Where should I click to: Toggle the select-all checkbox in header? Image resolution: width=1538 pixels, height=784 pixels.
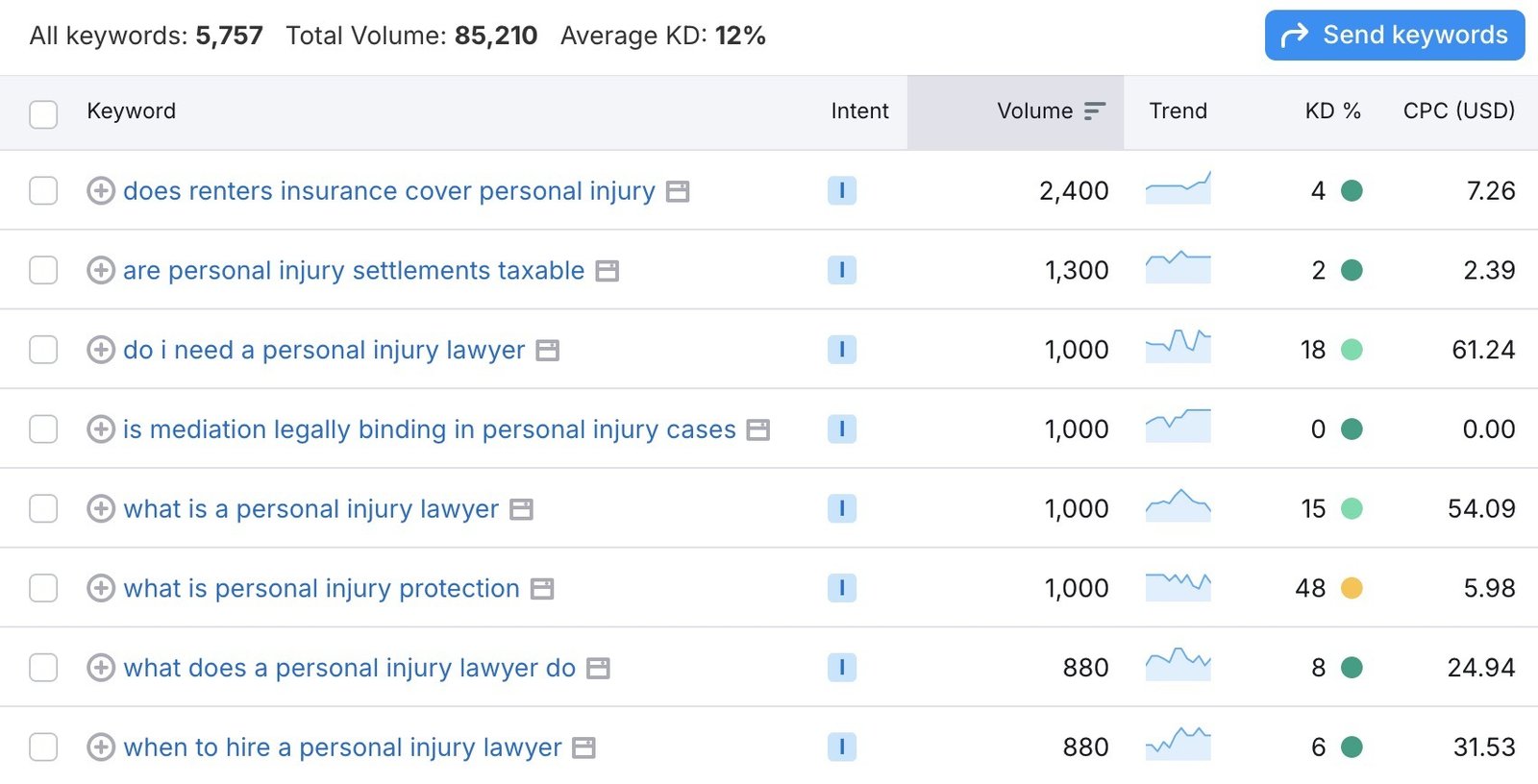(x=43, y=114)
